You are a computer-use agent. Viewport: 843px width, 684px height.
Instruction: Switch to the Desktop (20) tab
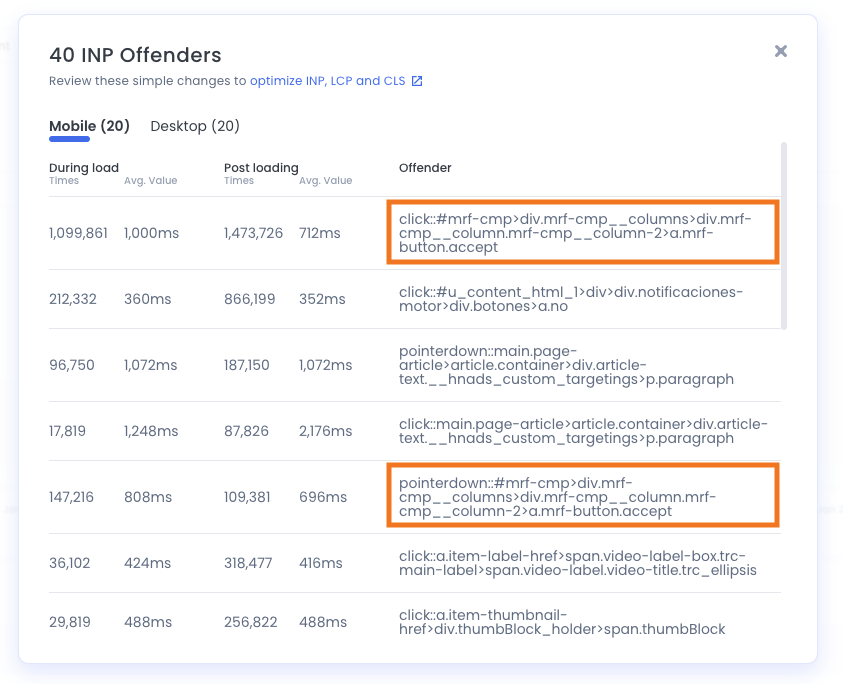pyautogui.click(x=195, y=126)
